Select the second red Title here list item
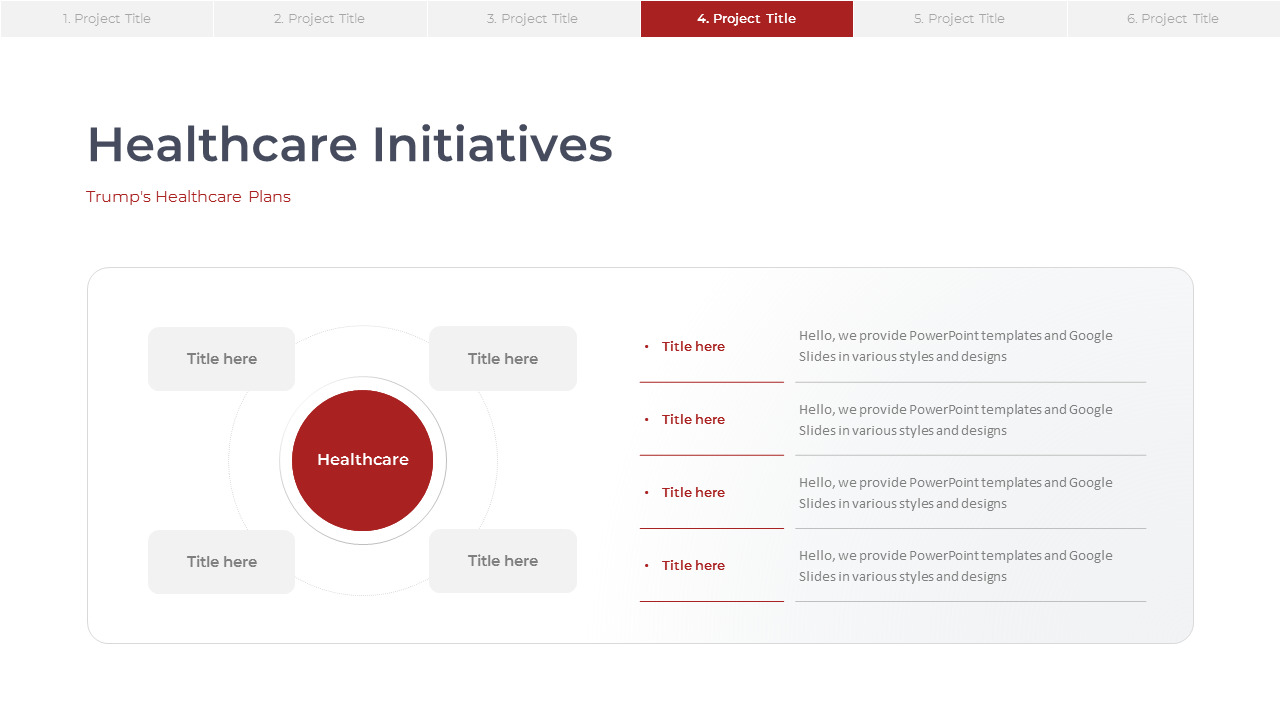 pyautogui.click(x=693, y=420)
